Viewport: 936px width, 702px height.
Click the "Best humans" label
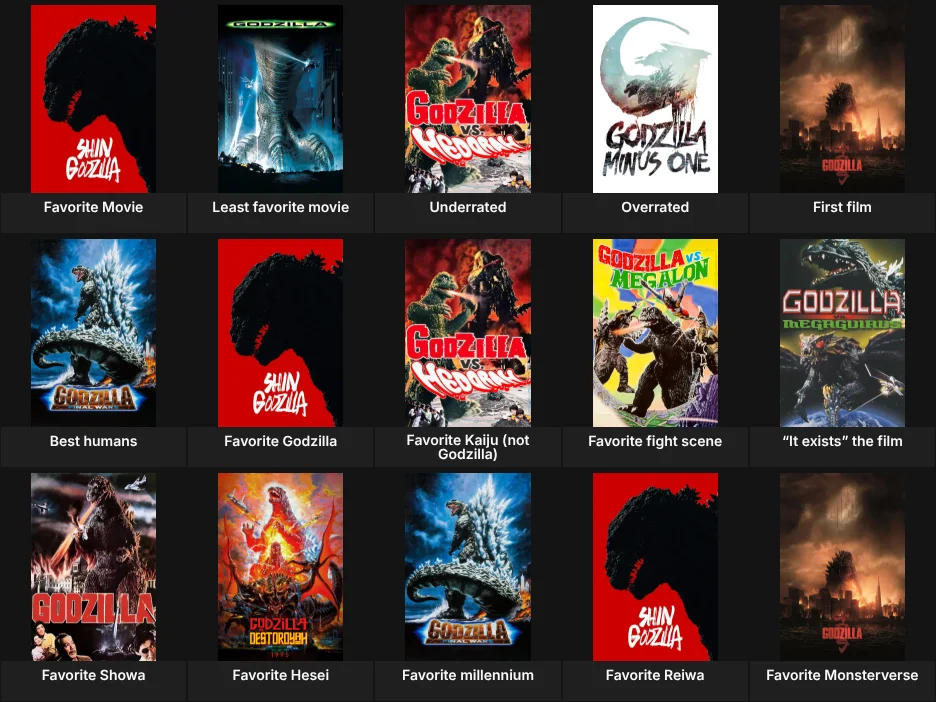click(x=93, y=441)
